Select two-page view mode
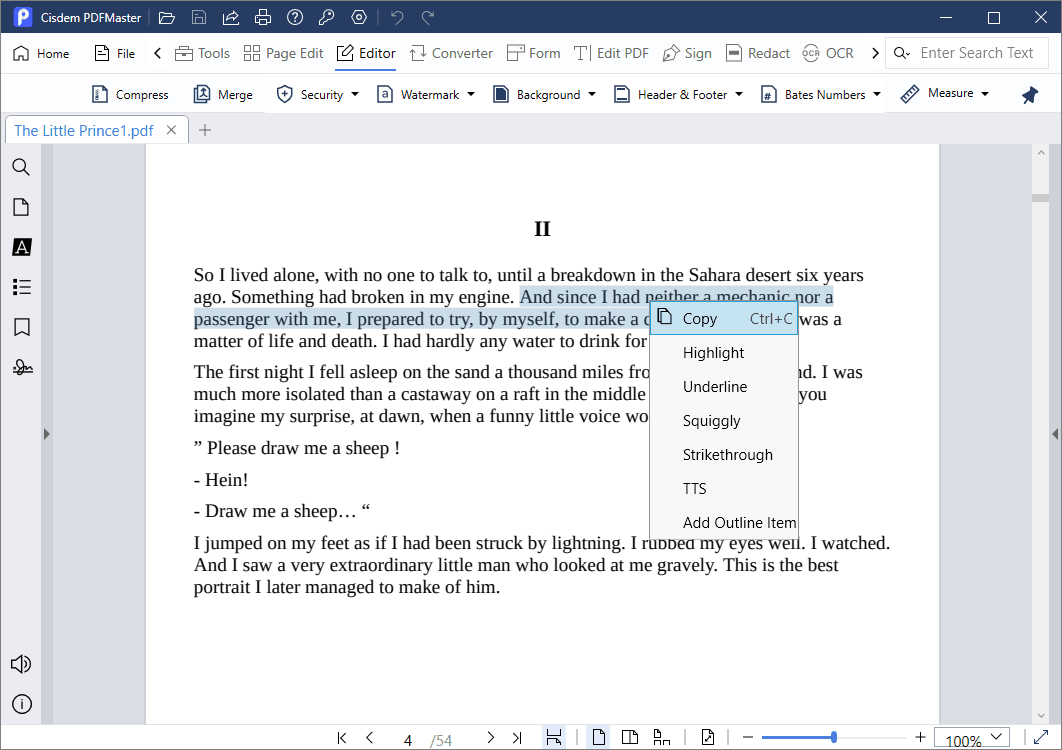This screenshot has height=750, width=1062. [630, 737]
